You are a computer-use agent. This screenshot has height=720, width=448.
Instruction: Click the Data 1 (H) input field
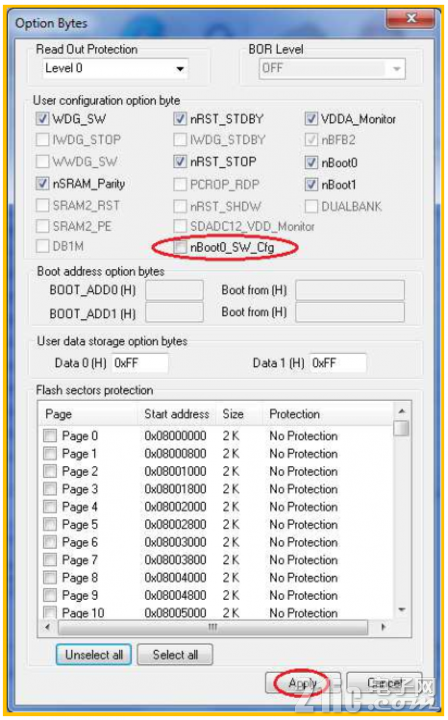pos(338,363)
